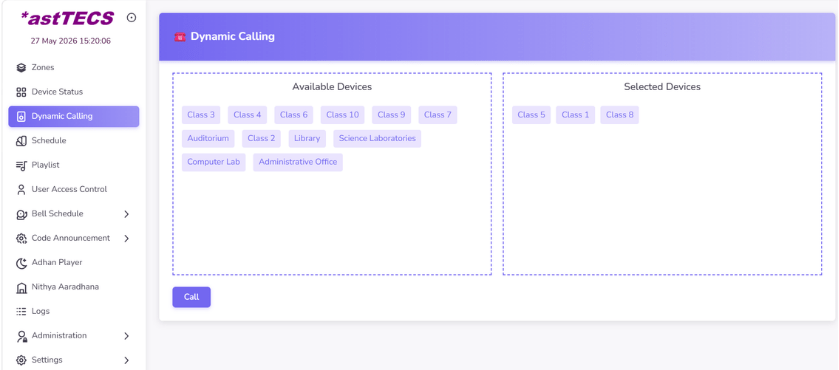Open the Device Status page
This screenshot has width=839, height=370.
(x=74, y=92)
